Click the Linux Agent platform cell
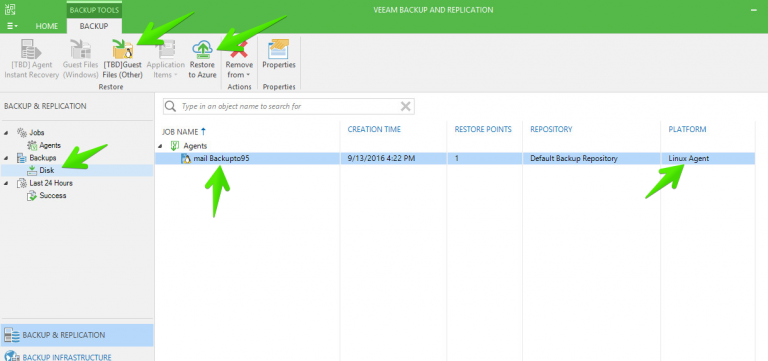 coord(689,158)
